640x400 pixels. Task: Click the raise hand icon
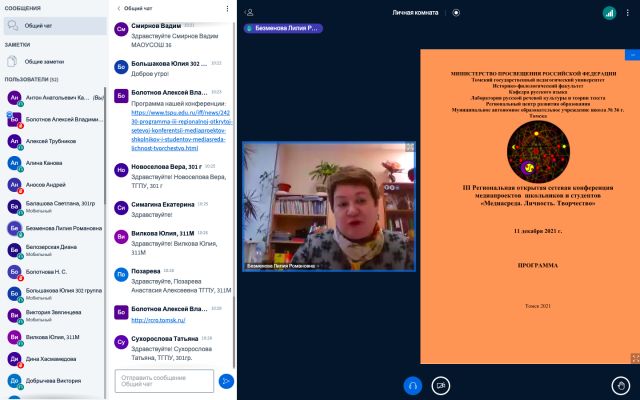click(x=621, y=386)
